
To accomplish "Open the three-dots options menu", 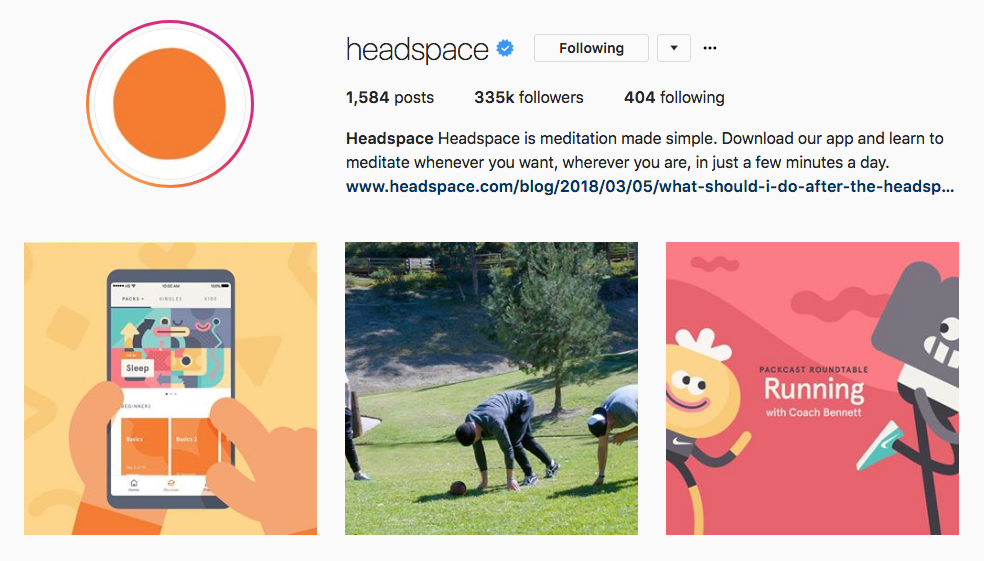I will pos(710,48).
